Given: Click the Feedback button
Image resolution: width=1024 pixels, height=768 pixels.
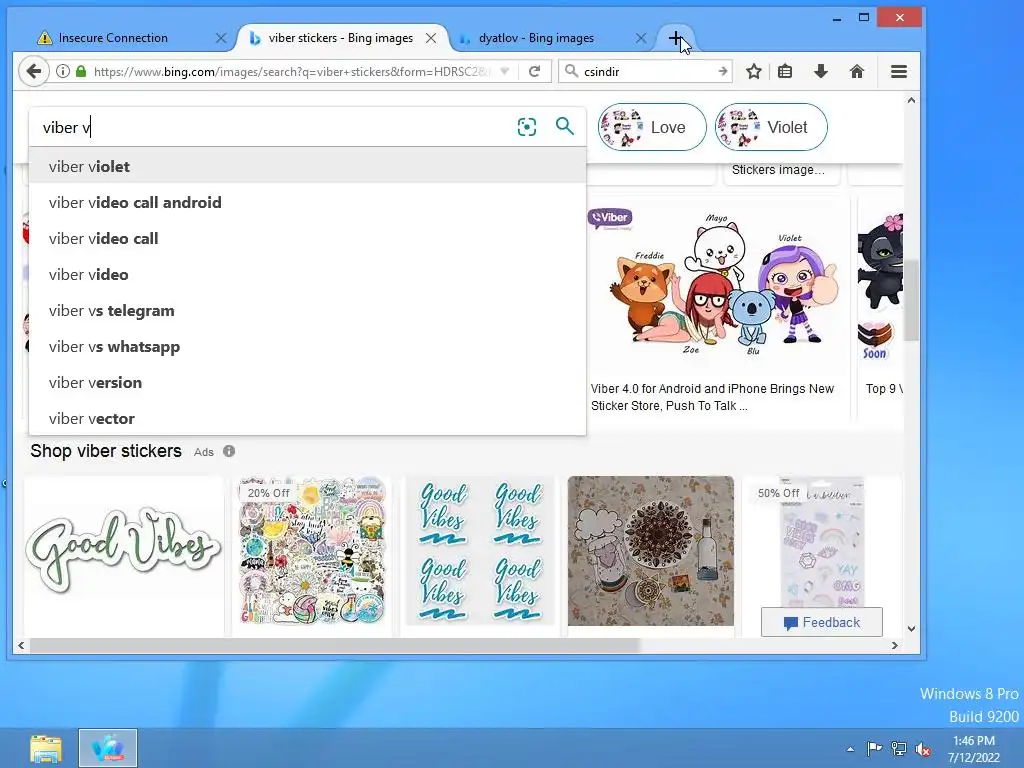Looking at the screenshot, I should 822,622.
